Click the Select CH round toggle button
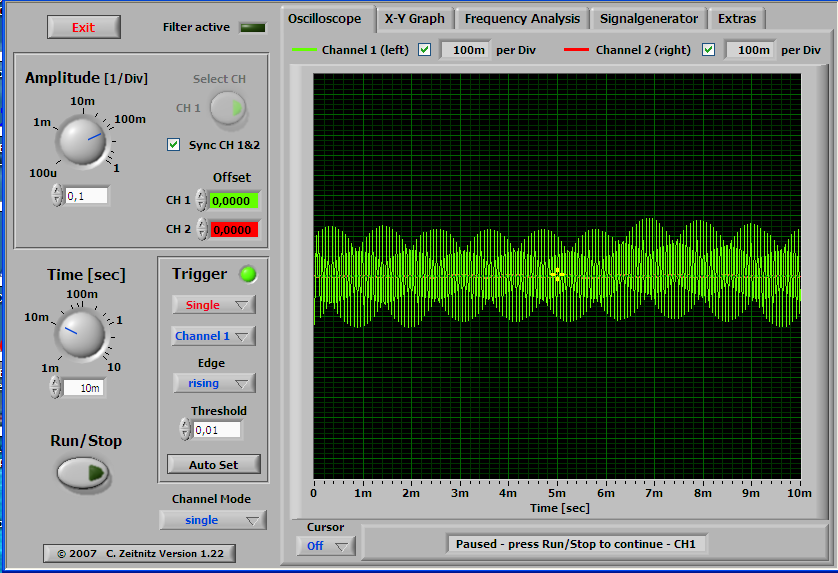 (x=228, y=108)
